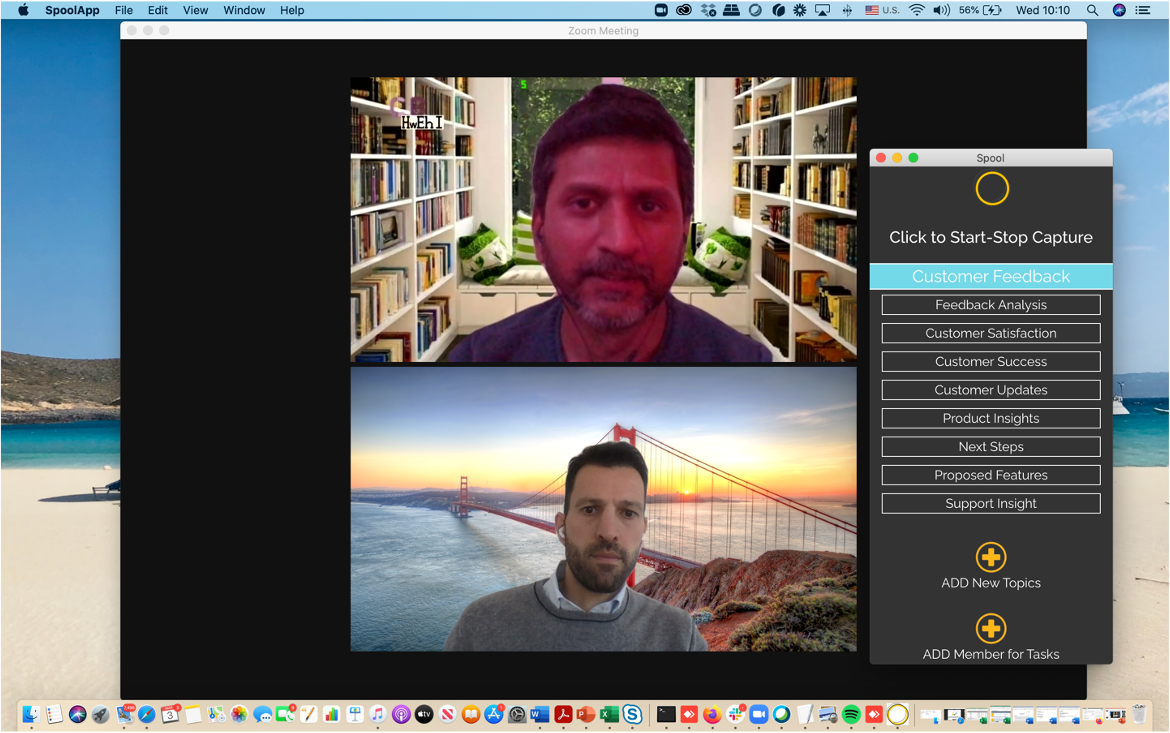Click the ADD New Topics plus icon
This screenshot has width=1170, height=733.
coord(990,557)
